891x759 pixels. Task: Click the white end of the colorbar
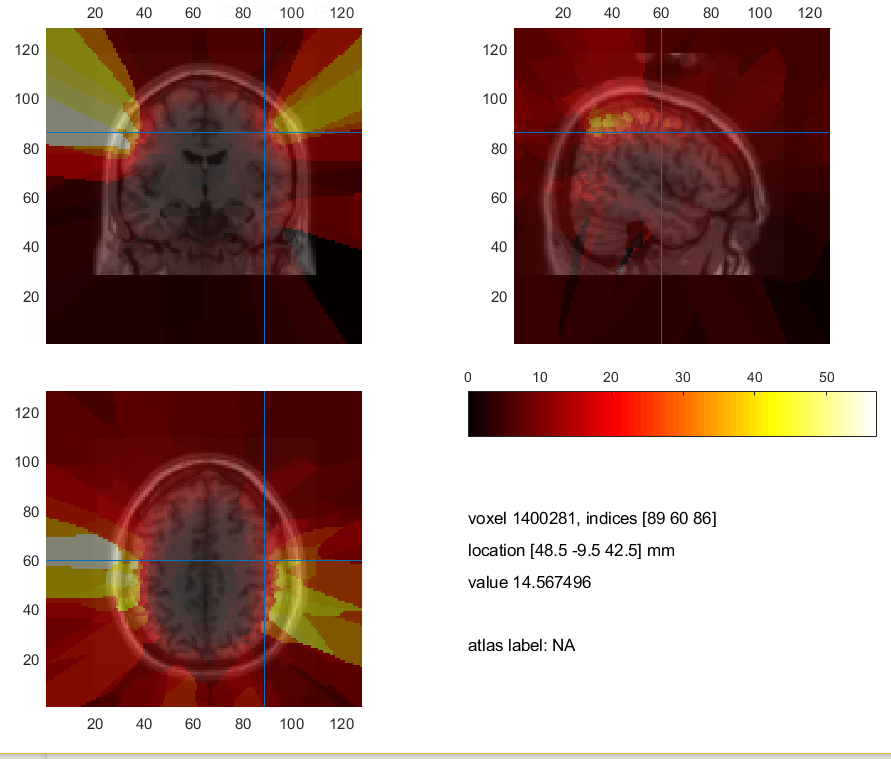(x=866, y=415)
